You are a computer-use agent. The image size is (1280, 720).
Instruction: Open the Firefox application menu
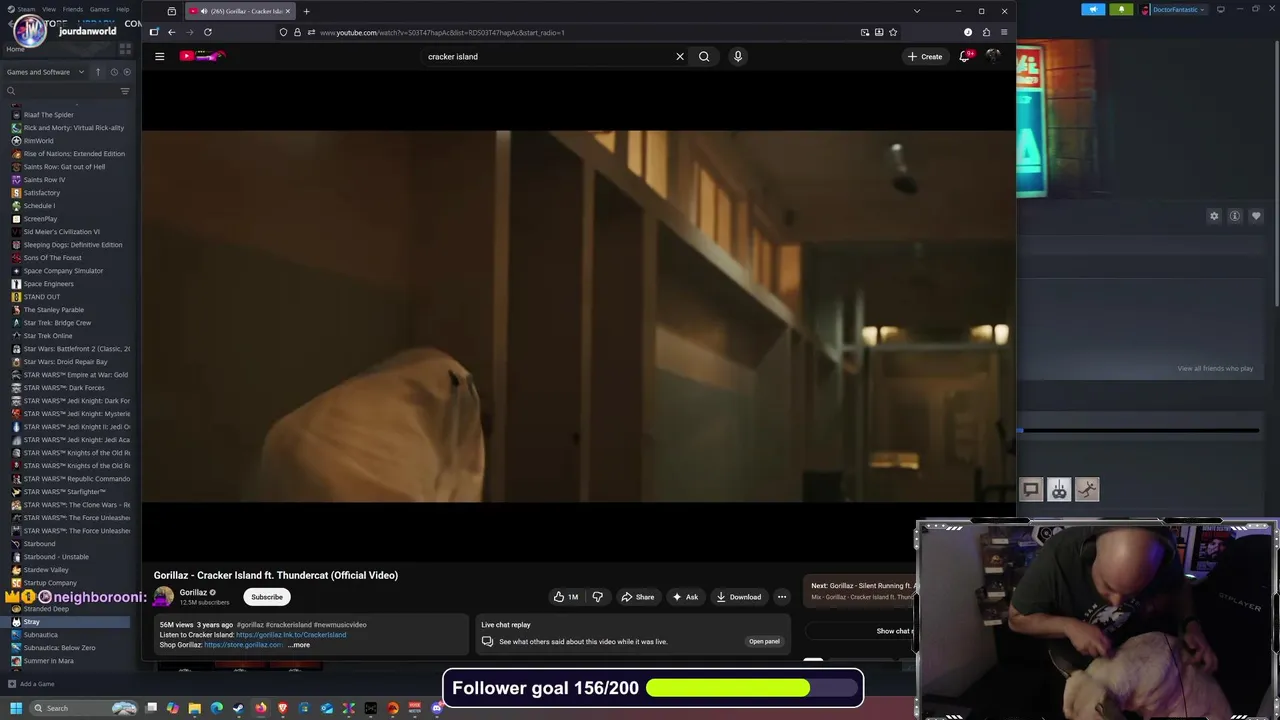[1004, 32]
